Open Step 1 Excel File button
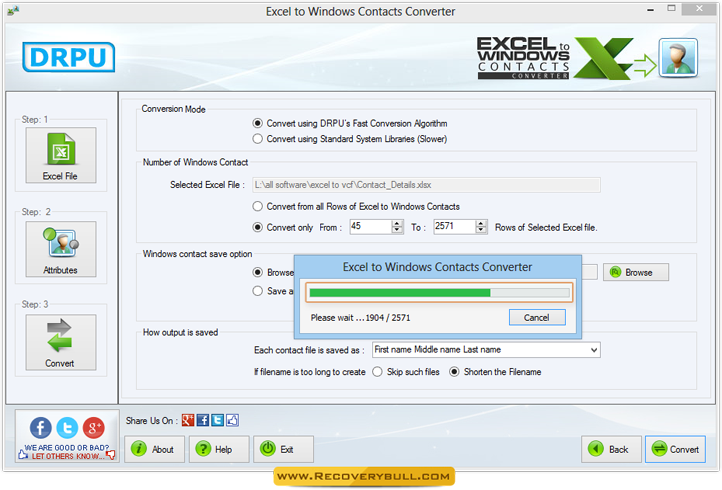722x490 pixels. (x=61, y=155)
